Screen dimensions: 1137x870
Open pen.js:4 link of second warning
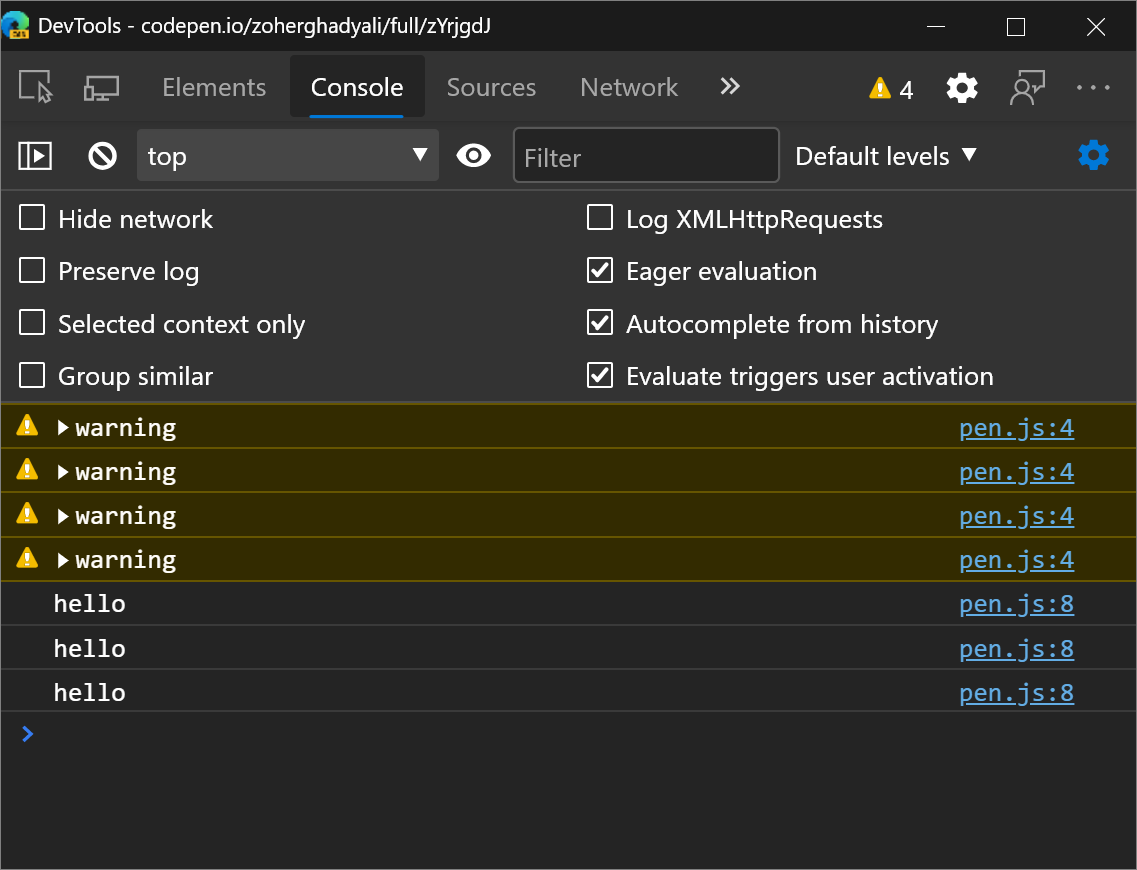click(x=1017, y=472)
